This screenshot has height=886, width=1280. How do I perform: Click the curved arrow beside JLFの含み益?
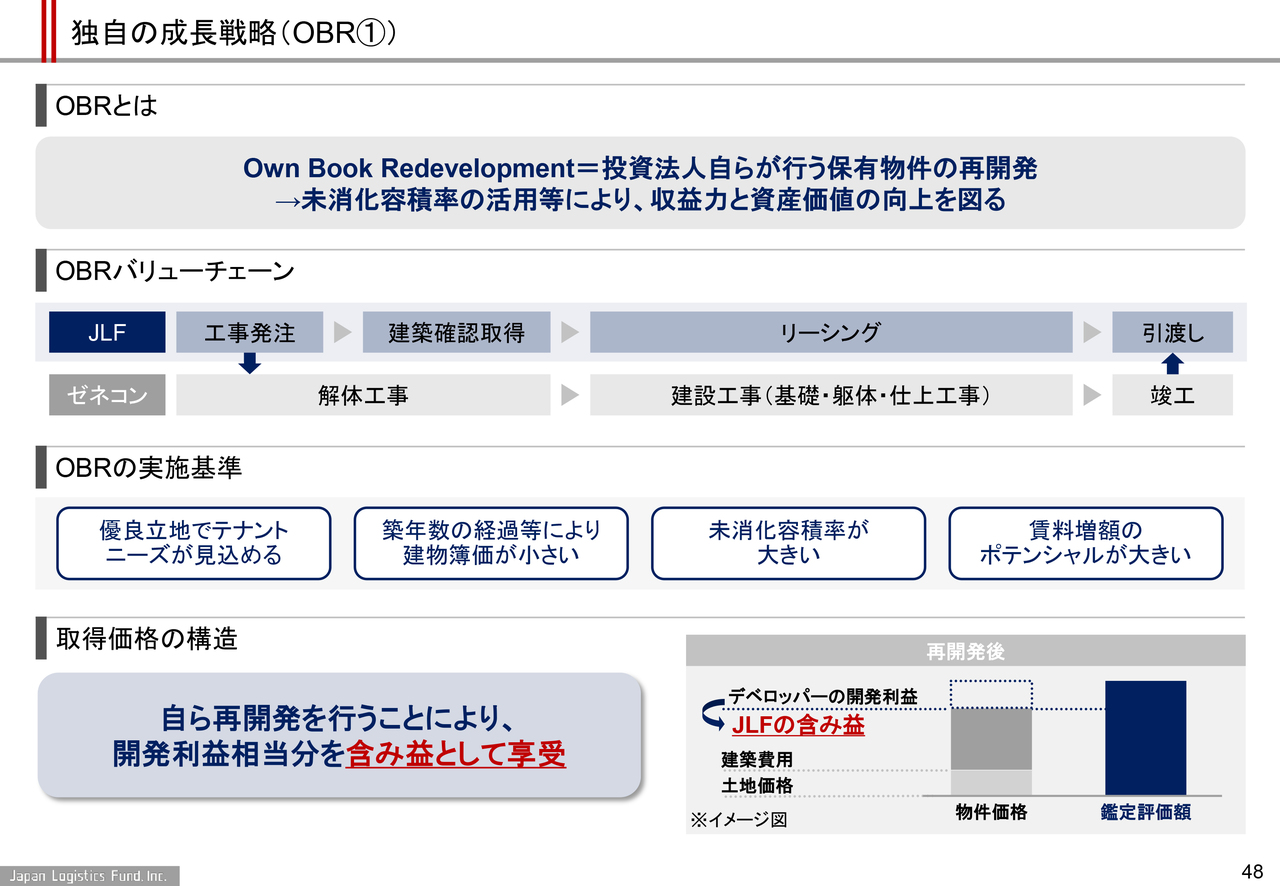(712, 715)
